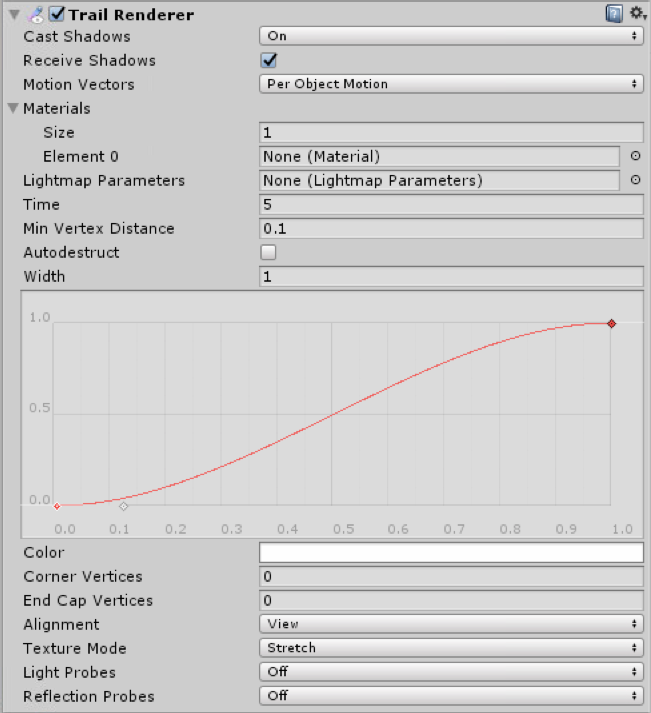
Task: Click the End Cap Vertices label
Action: click(x=88, y=600)
